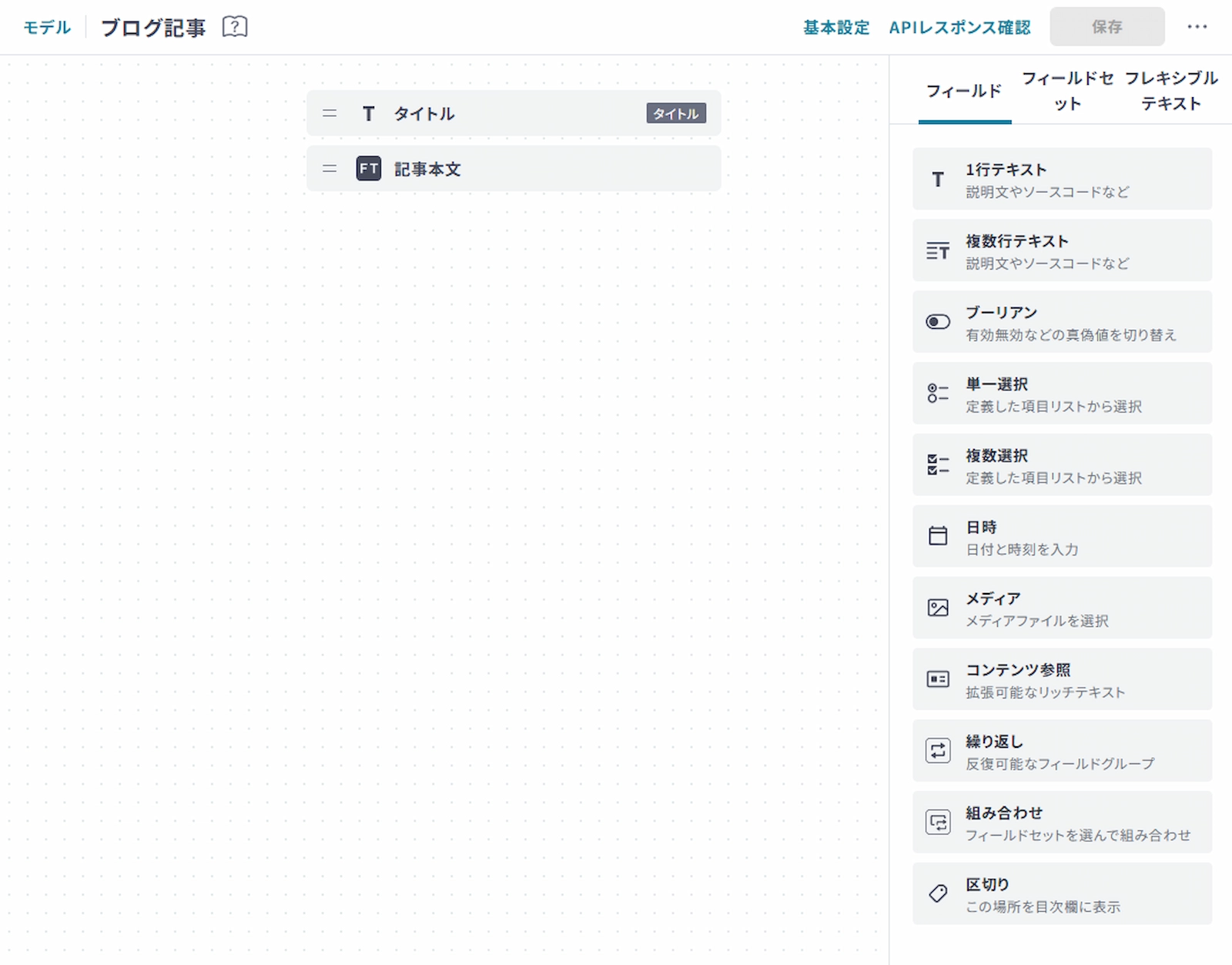Select the 複数行テキスト field icon
Image resolution: width=1232 pixels, height=965 pixels.
(937, 251)
